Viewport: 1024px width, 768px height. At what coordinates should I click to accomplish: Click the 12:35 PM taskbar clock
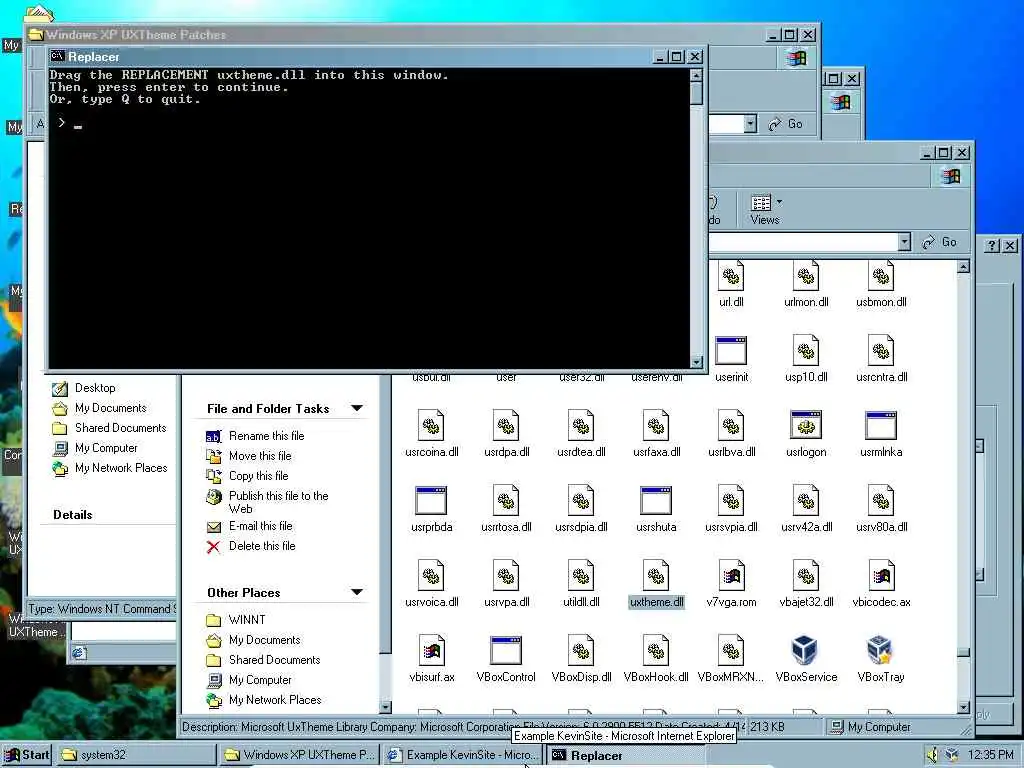tap(991, 755)
